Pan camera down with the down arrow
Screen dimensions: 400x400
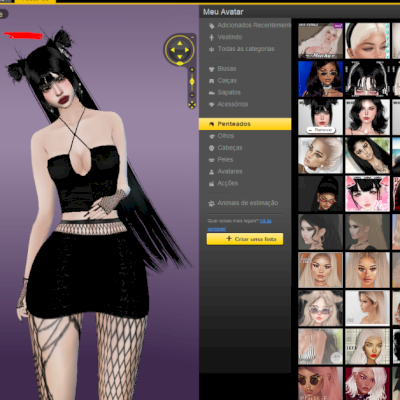[x=180, y=57]
